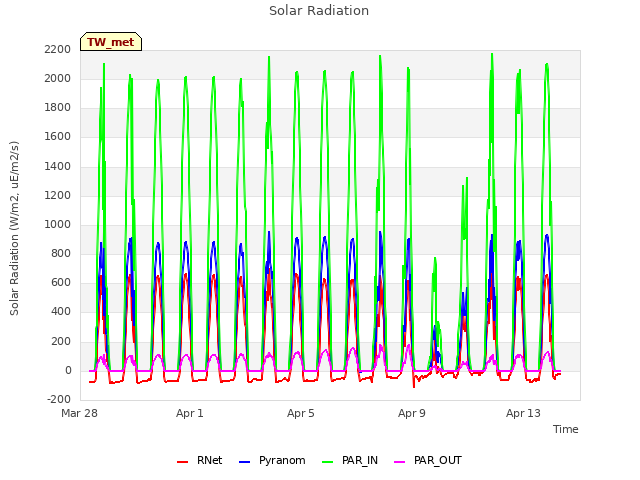Click the Y-axis label Solar Radiation (W/m2, uE/m2/s)
This screenshot has width=640, height=480.
tap(14, 228)
